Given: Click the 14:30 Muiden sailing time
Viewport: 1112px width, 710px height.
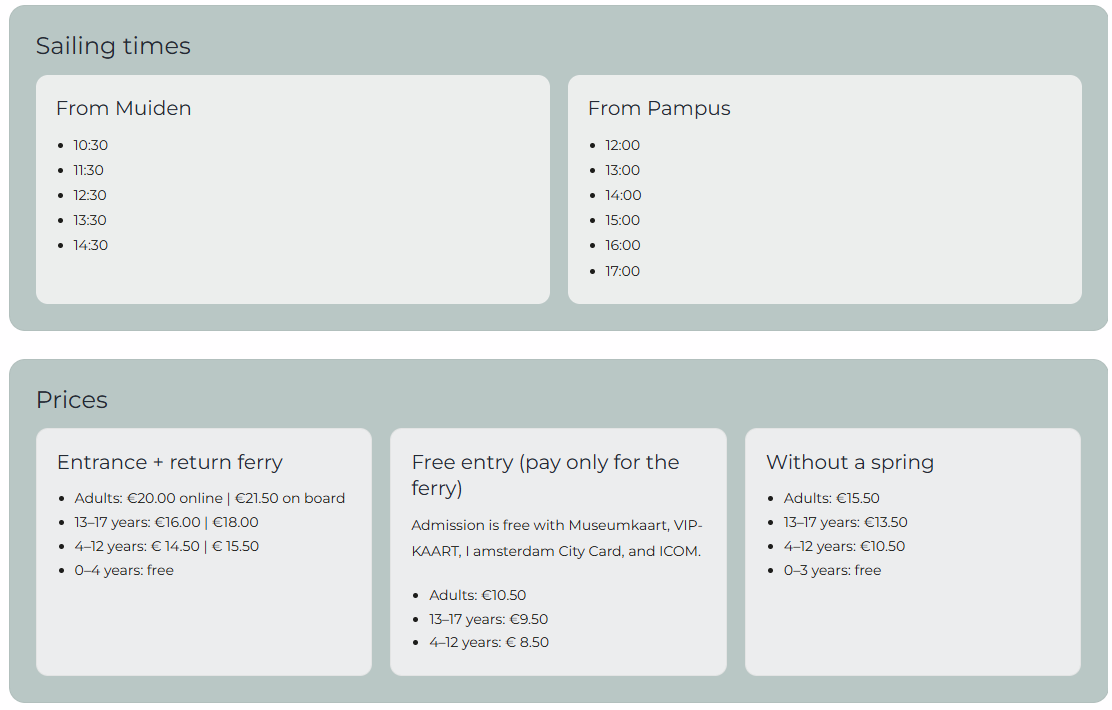Looking at the screenshot, I should [x=91, y=245].
